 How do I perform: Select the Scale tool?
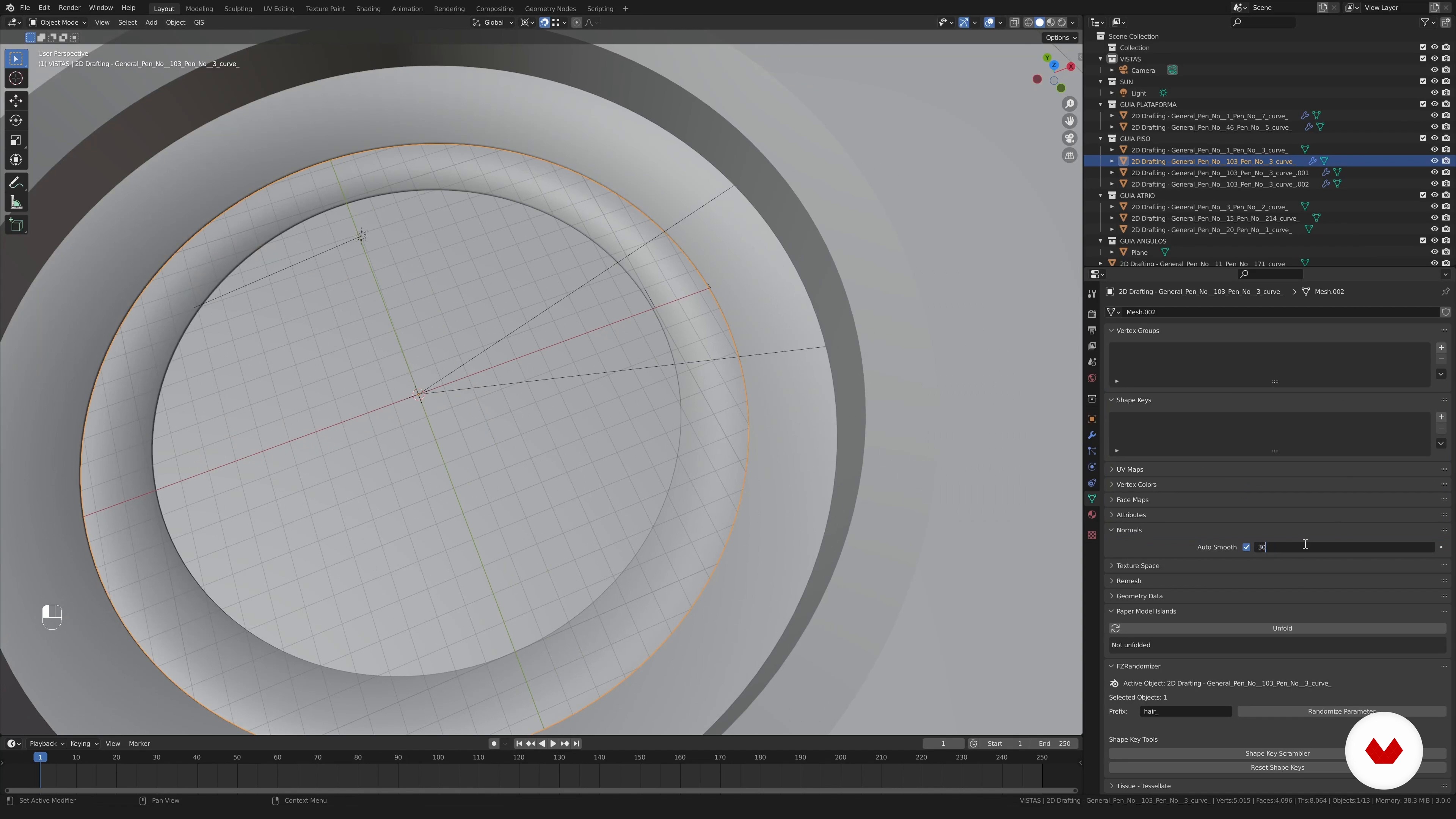[x=16, y=140]
